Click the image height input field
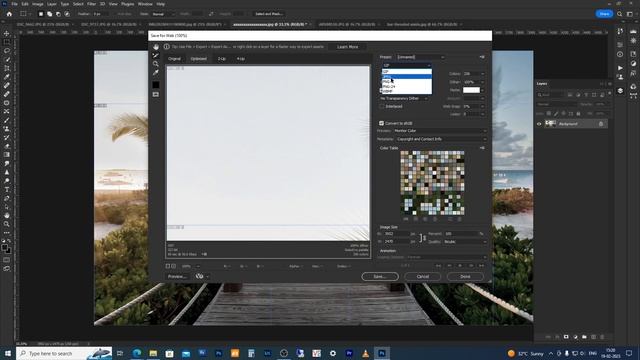 point(397,242)
